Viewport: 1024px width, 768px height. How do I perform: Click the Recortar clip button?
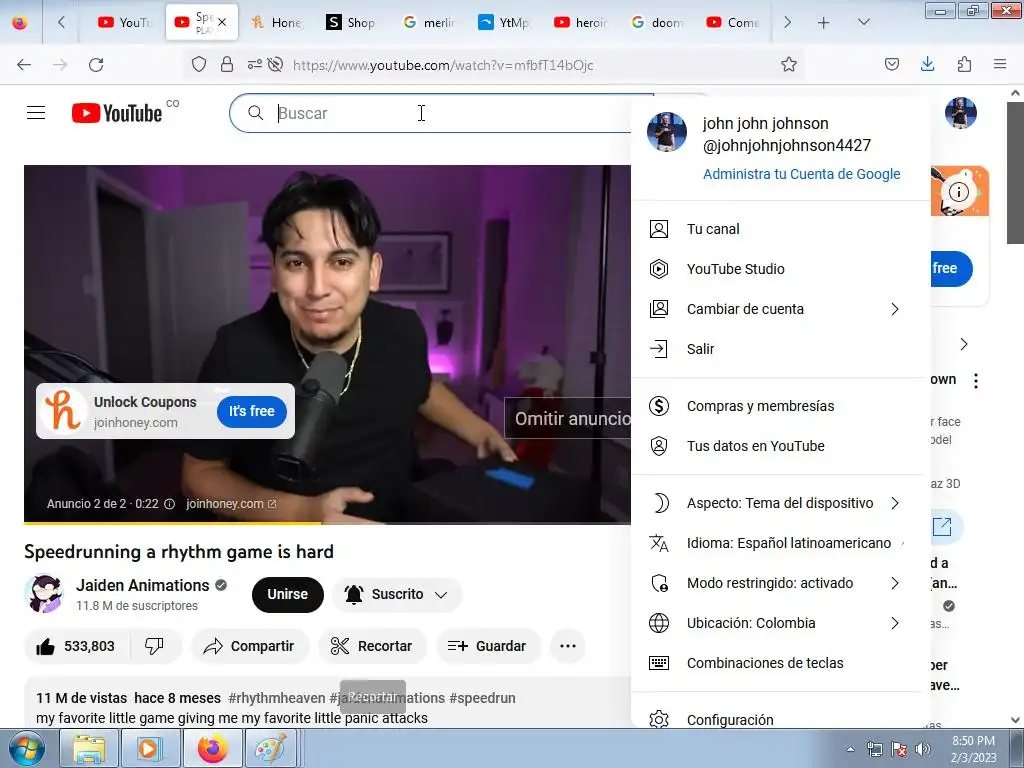[372, 646]
